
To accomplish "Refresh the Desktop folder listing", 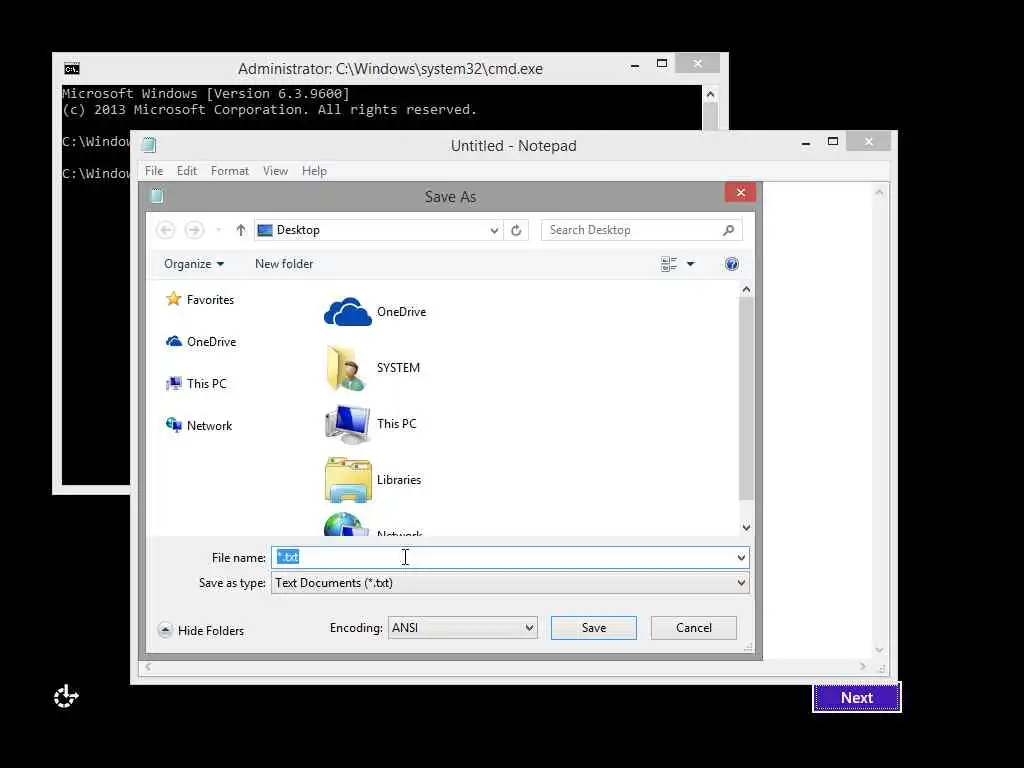I will tap(516, 230).
